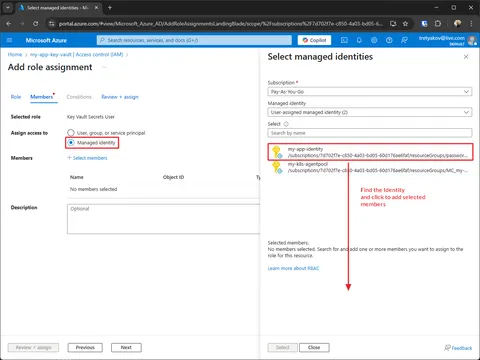Switch to the Conditions tab
The height and width of the screenshot is (360, 480).
coord(79,97)
